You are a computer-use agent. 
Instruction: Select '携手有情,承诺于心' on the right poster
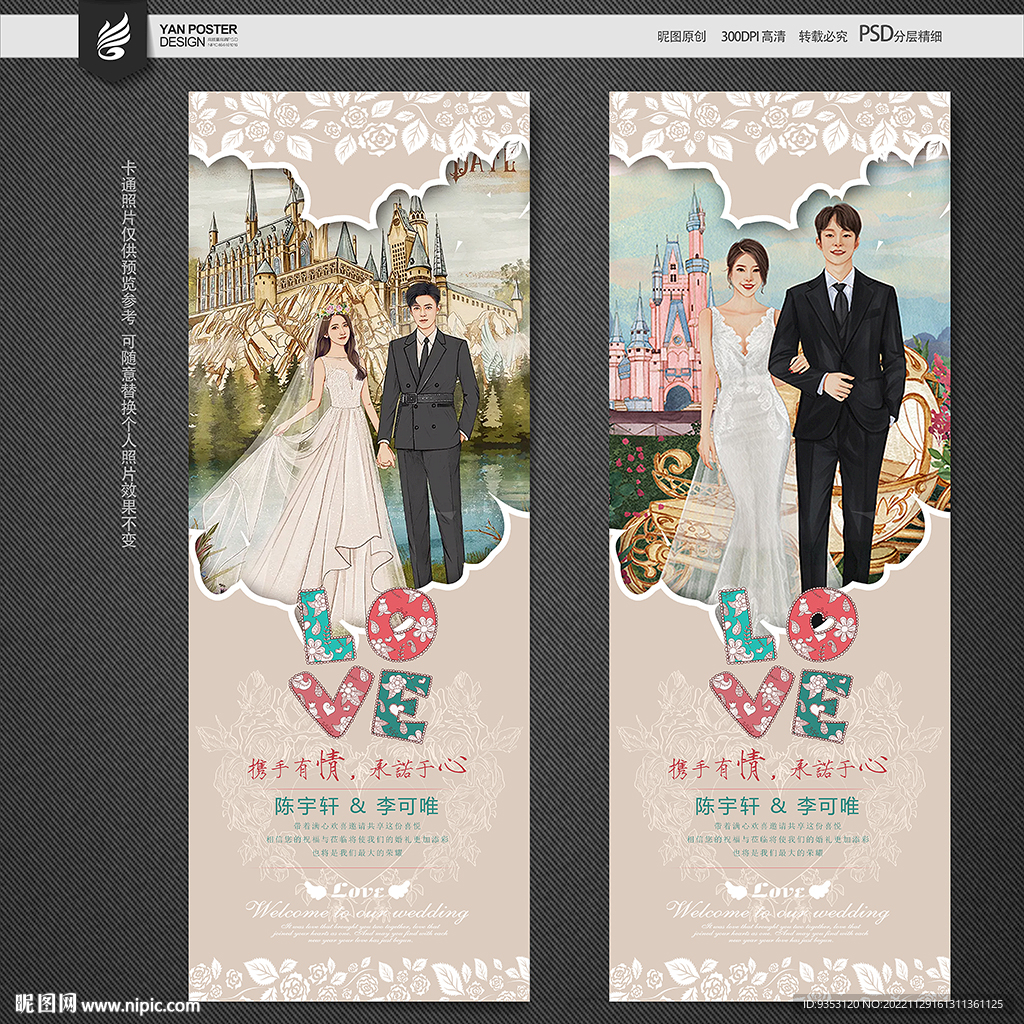[x=778, y=767]
